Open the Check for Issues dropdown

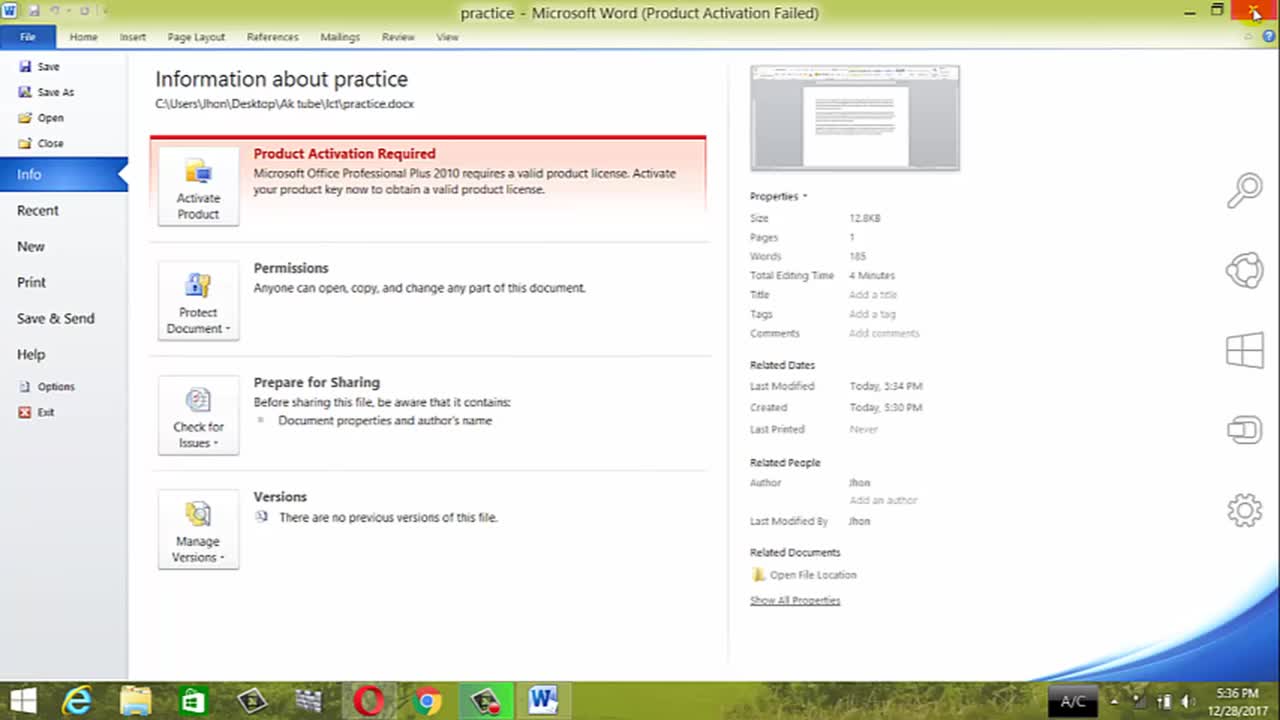(x=198, y=415)
